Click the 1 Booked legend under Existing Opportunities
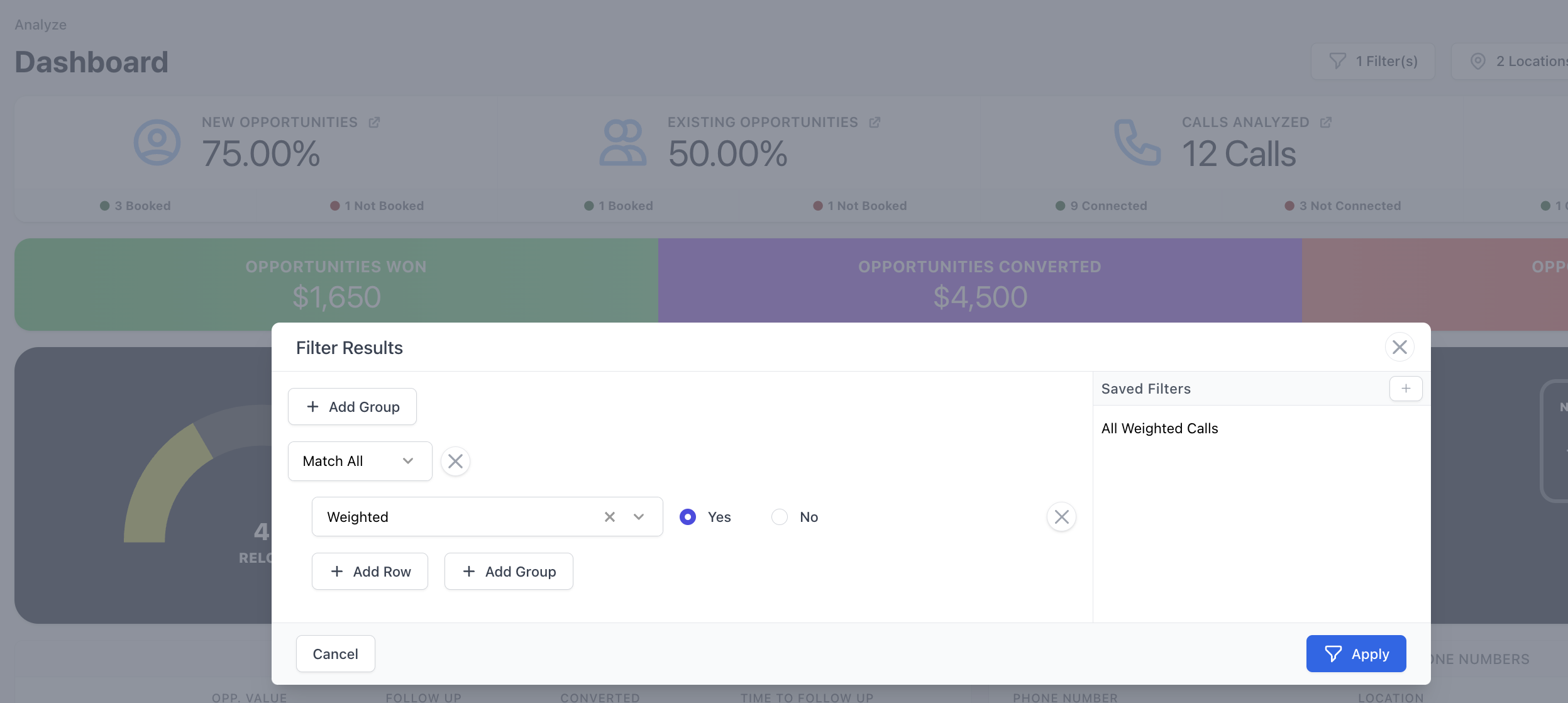Viewport: 1568px width, 703px height. coord(619,206)
